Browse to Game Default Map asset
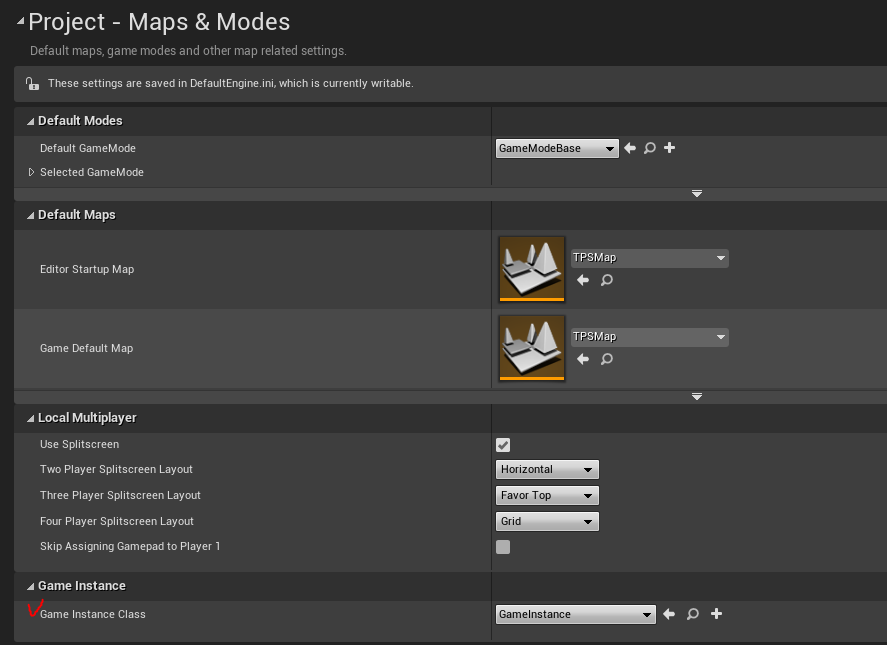 tap(606, 359)
